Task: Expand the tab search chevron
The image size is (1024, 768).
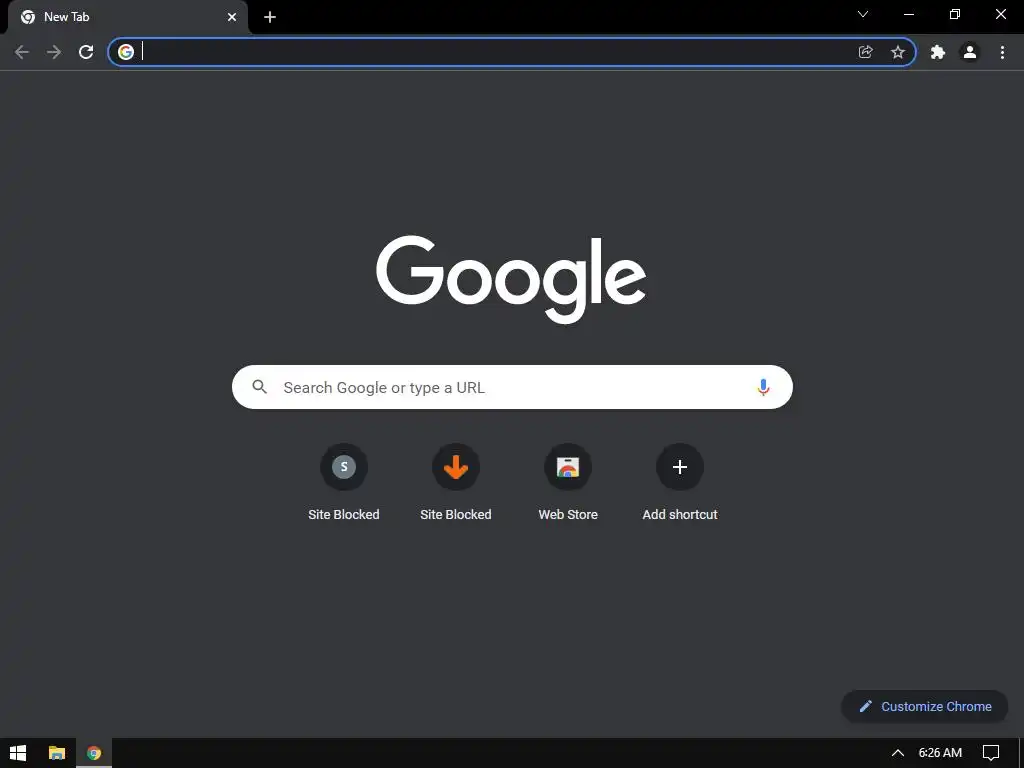Action: click(863, 14)
